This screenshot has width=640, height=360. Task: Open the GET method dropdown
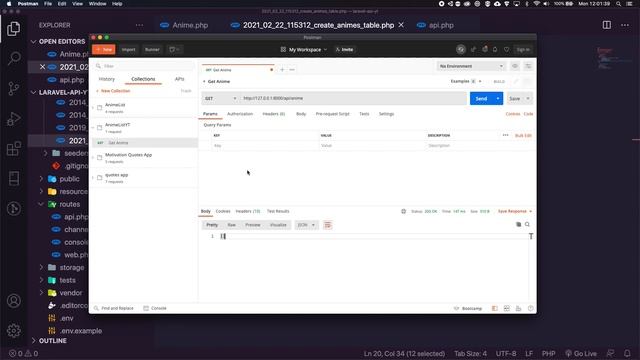pyautogui.click(x=220, y=98)
